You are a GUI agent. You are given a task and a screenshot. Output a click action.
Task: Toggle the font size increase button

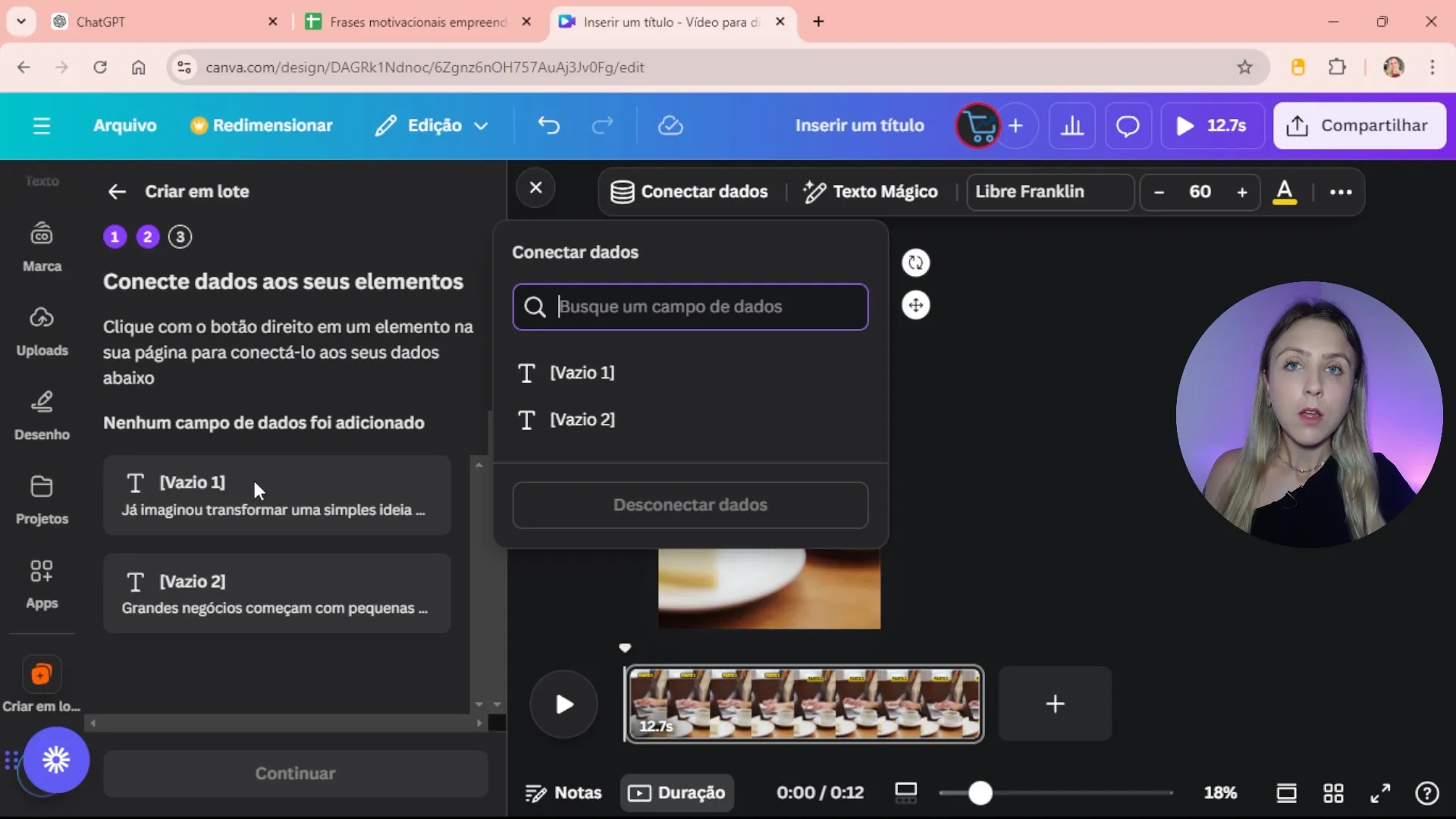tap(1242, 191)
